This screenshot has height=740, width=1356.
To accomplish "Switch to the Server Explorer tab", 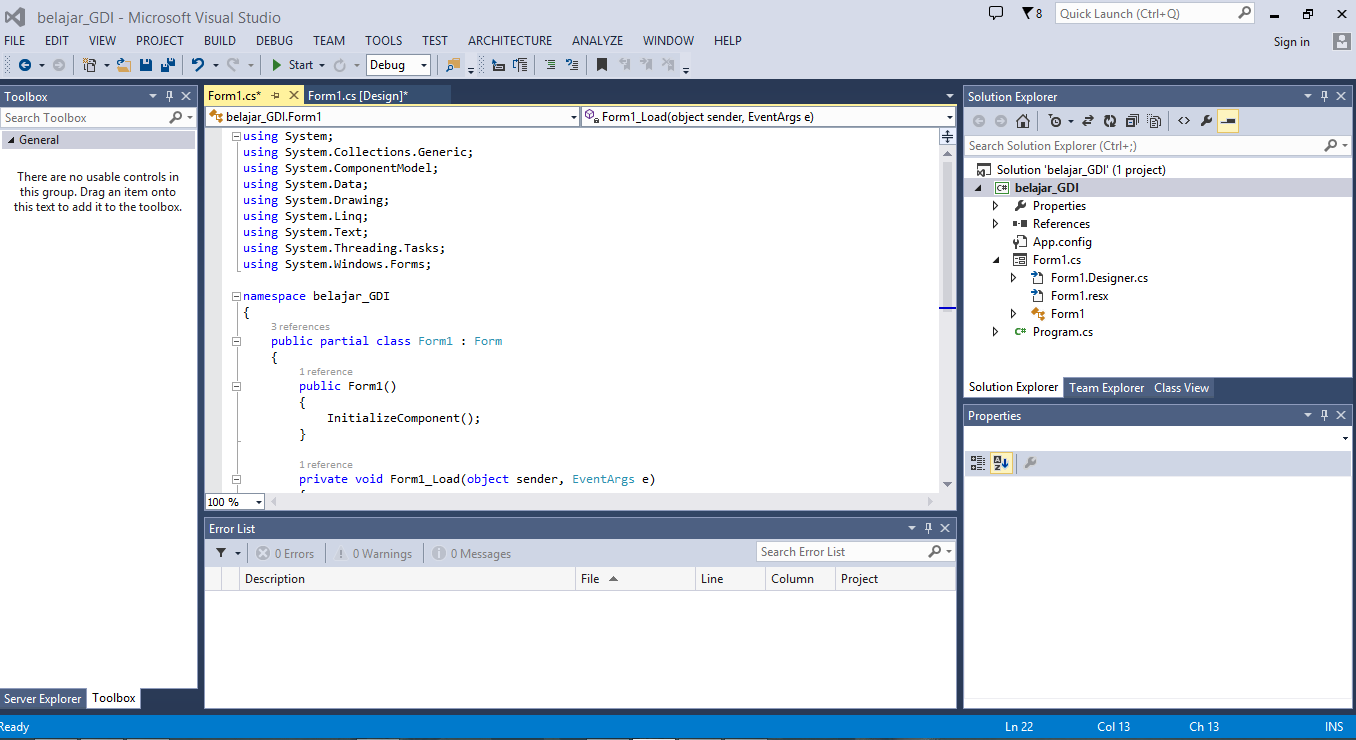I will (x=43, y=699).
